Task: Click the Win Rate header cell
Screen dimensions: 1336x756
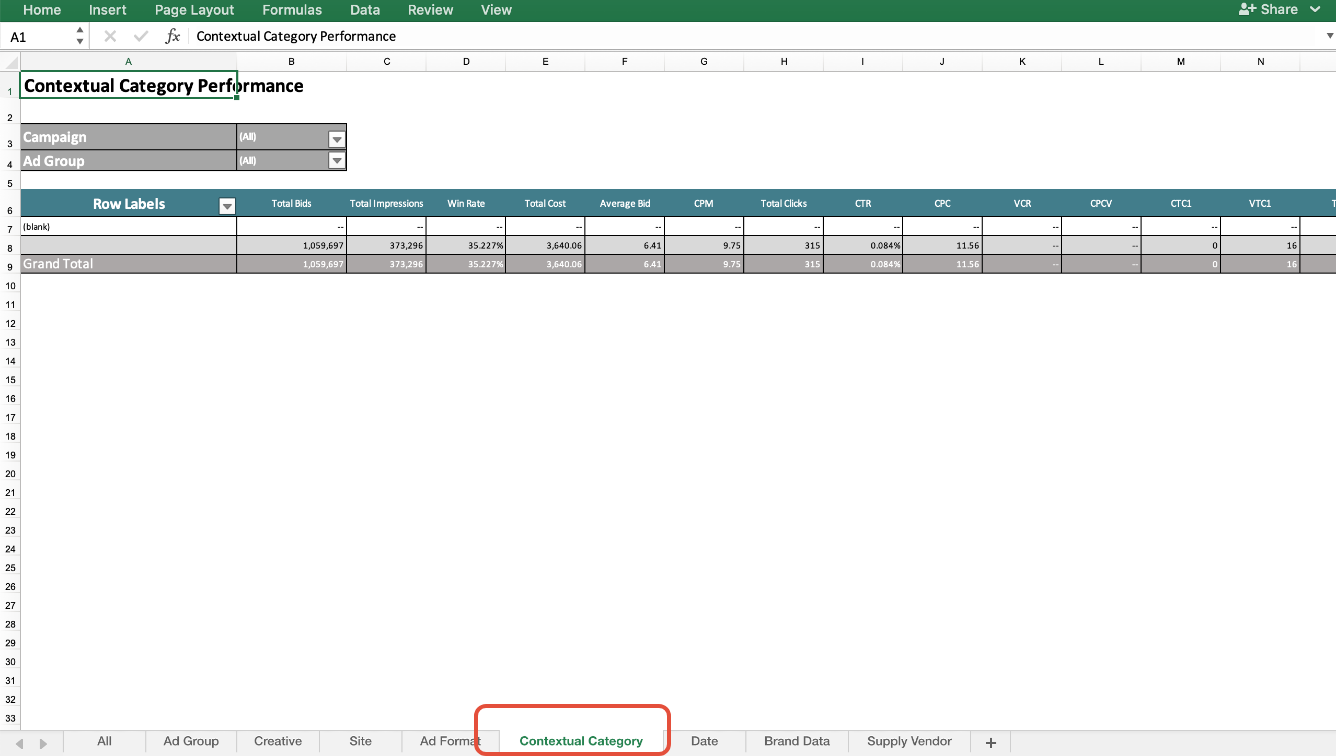Action: click(x=466, y=203)
